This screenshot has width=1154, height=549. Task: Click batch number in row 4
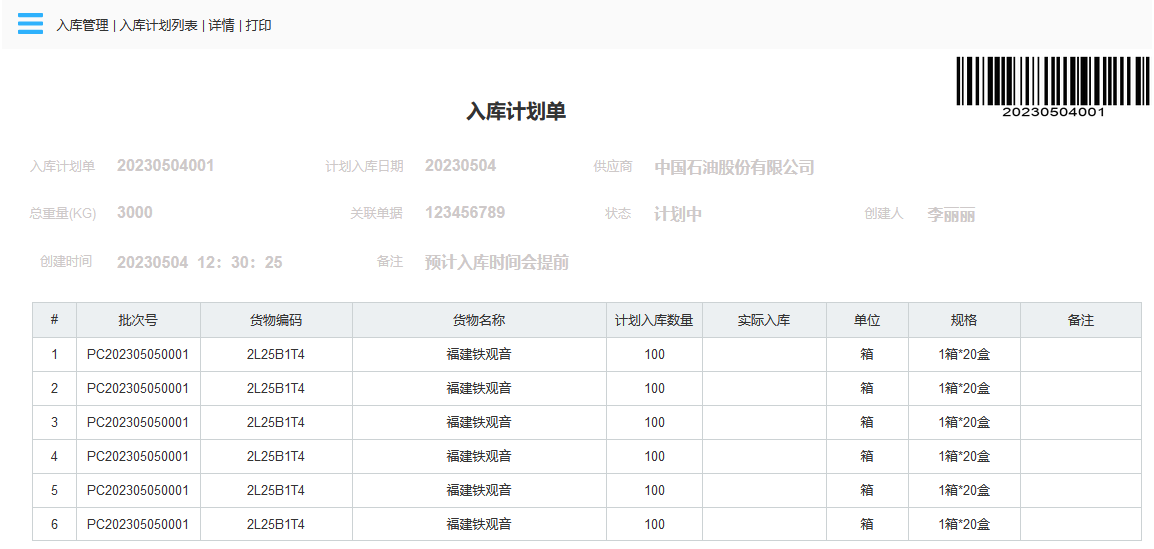tap(138, 456)
